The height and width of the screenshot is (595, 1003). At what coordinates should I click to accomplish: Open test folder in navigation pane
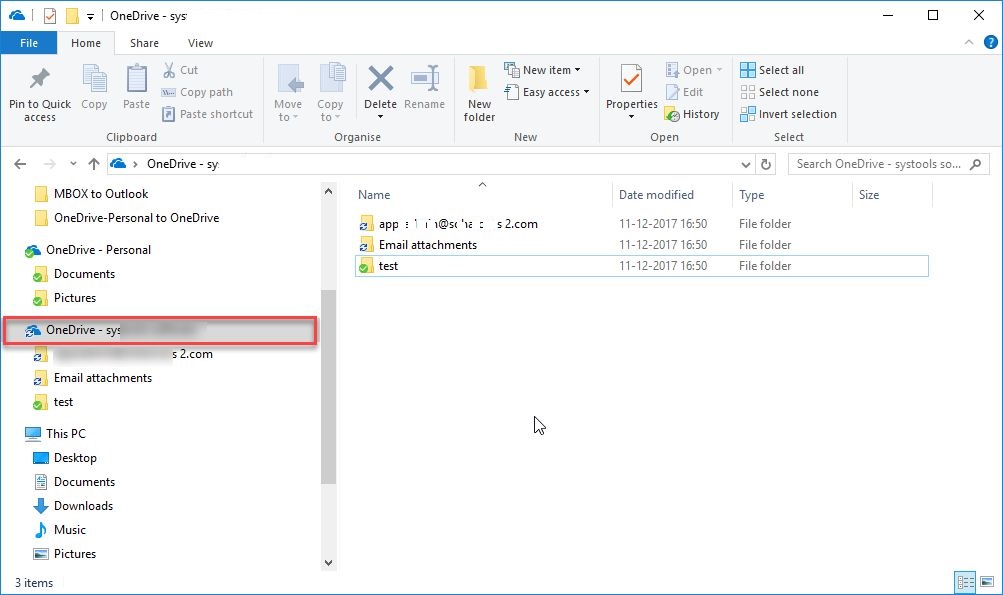click(63, 402)
